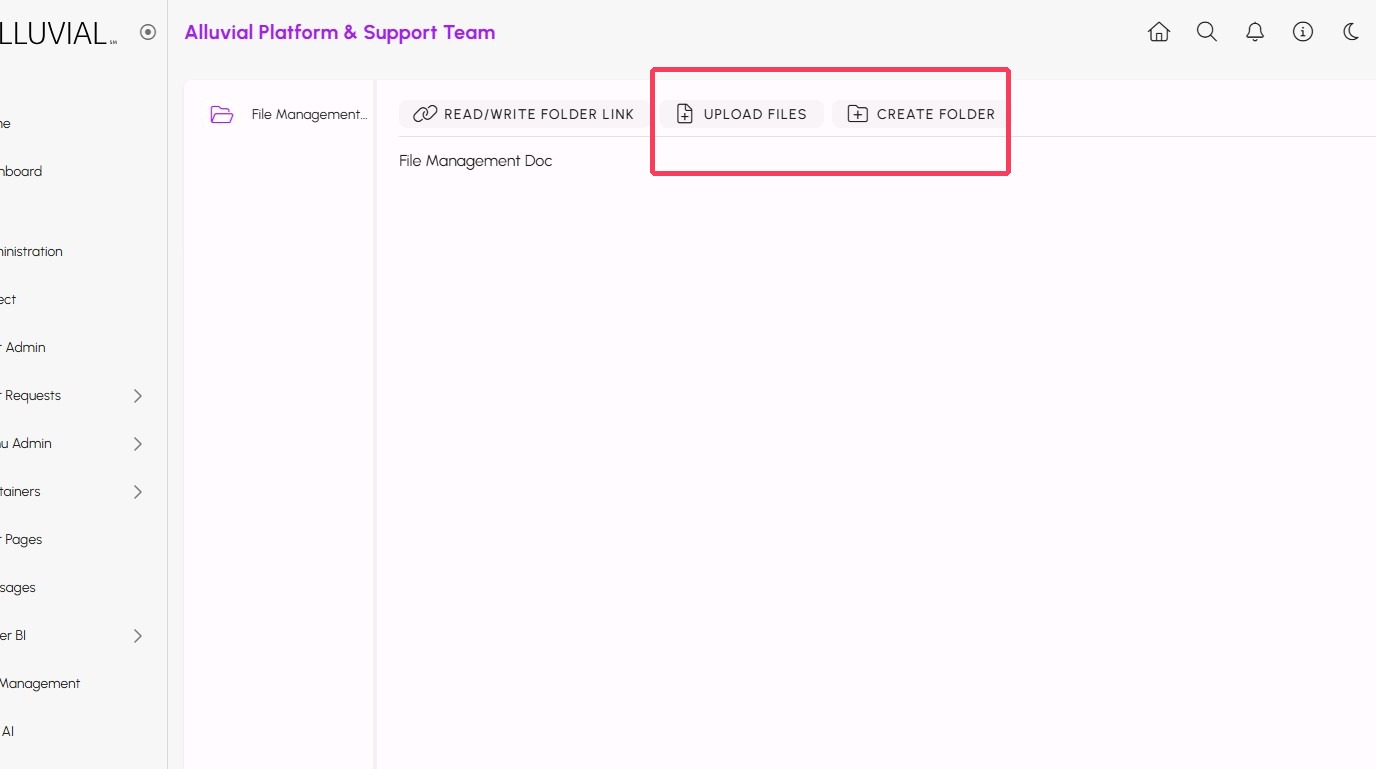This screenshot has height=769, width=1376.
Task: Open the File Management Doc entry
Action: click(x=475, y=161)
